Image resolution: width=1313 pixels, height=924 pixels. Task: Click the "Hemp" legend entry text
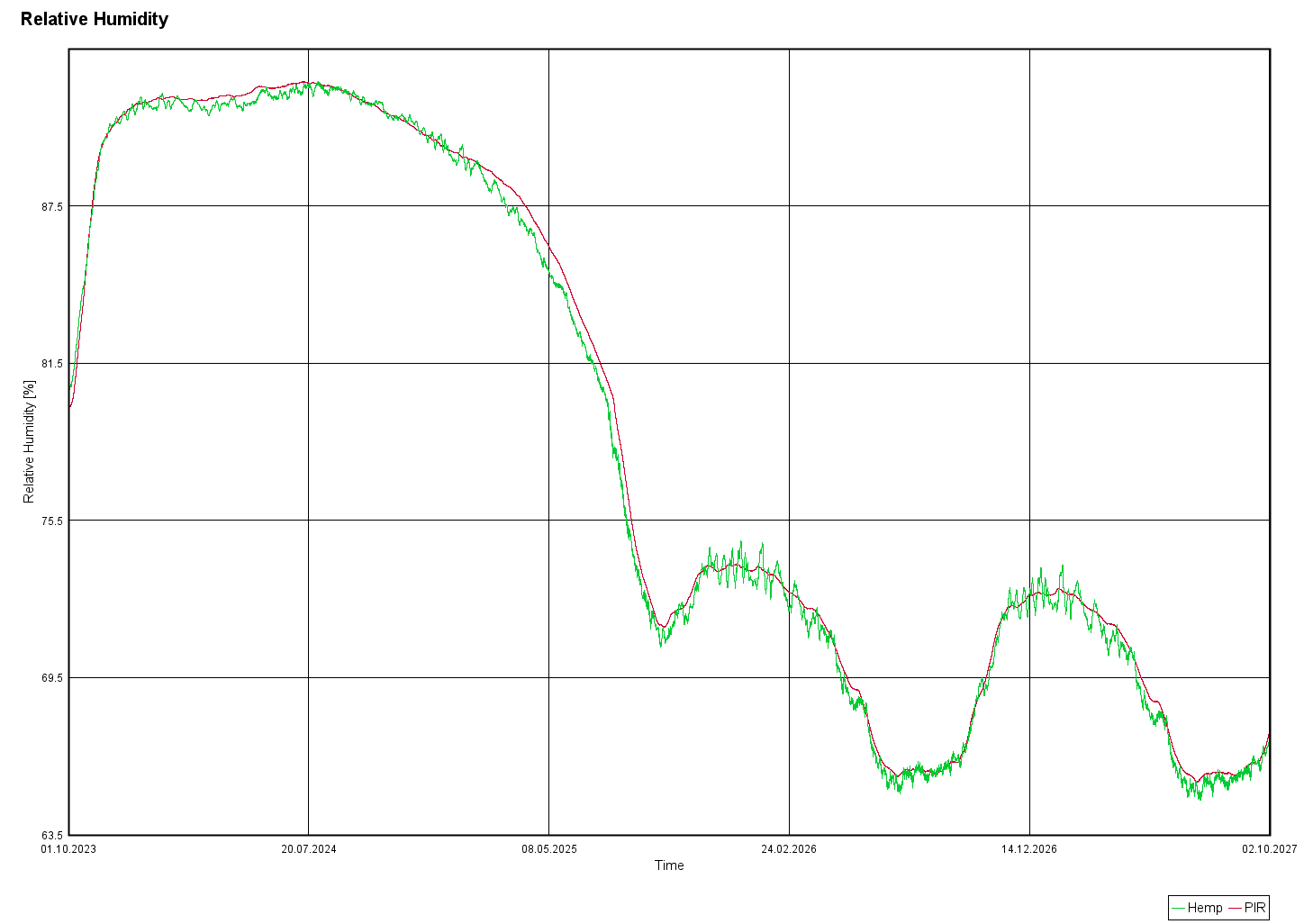click(1205, 908)
